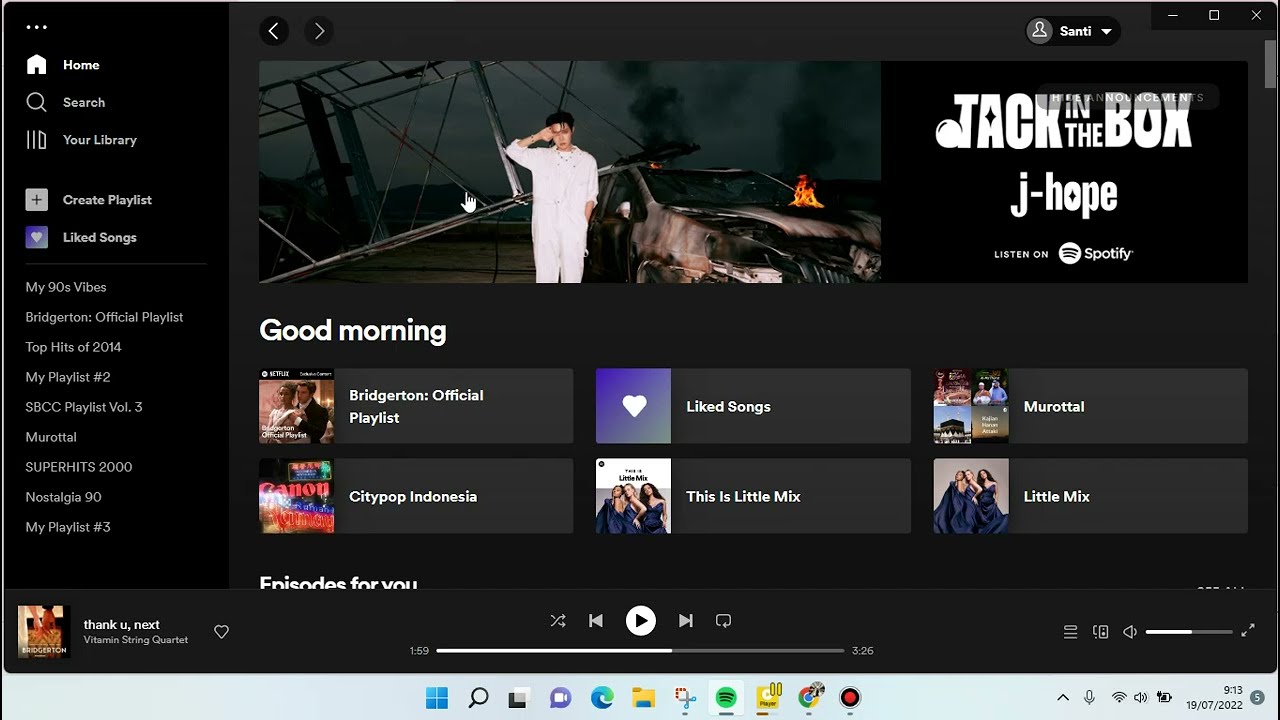Open My Playlist #2
This screenshot has width=1280, height=720.
click(68, 377)
